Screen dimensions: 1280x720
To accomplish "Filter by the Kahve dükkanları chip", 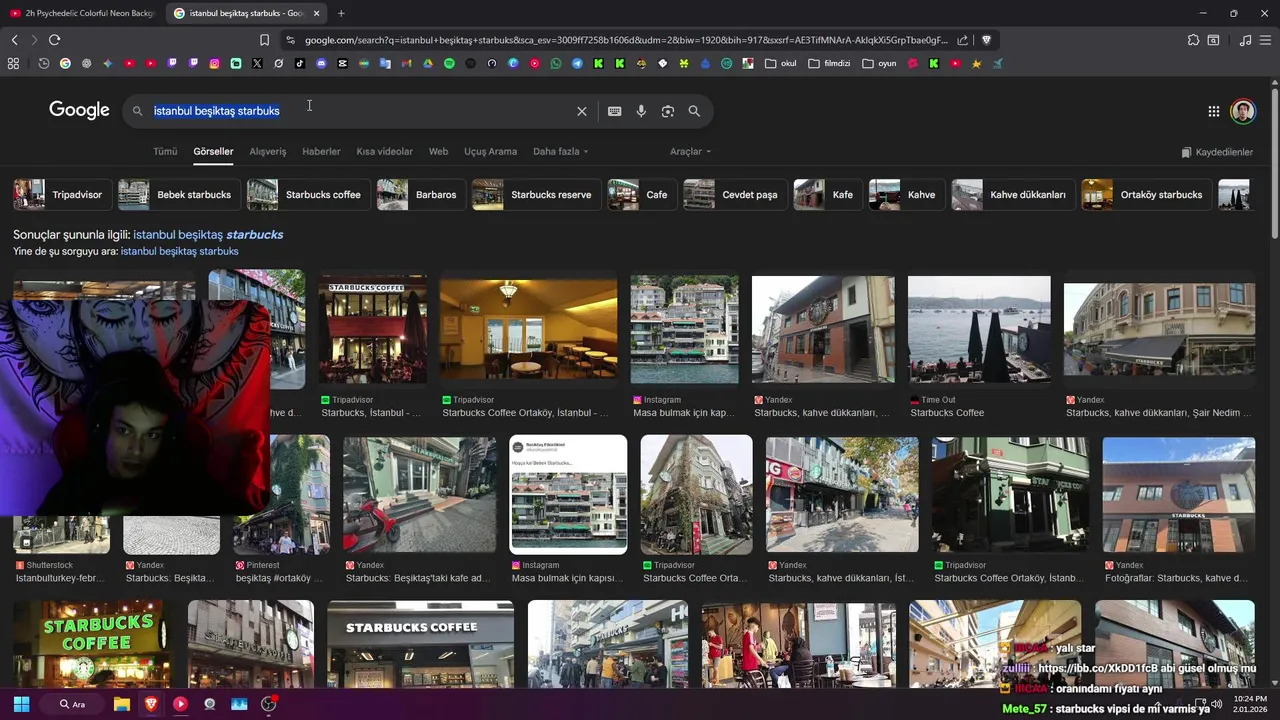I will coord(1013,194).
